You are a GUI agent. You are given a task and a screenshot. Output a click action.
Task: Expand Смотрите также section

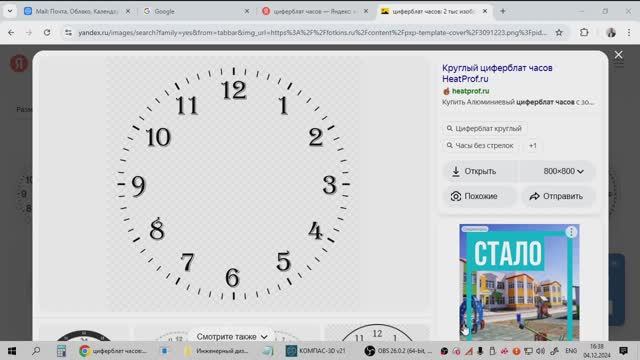[x=231, y=337]
